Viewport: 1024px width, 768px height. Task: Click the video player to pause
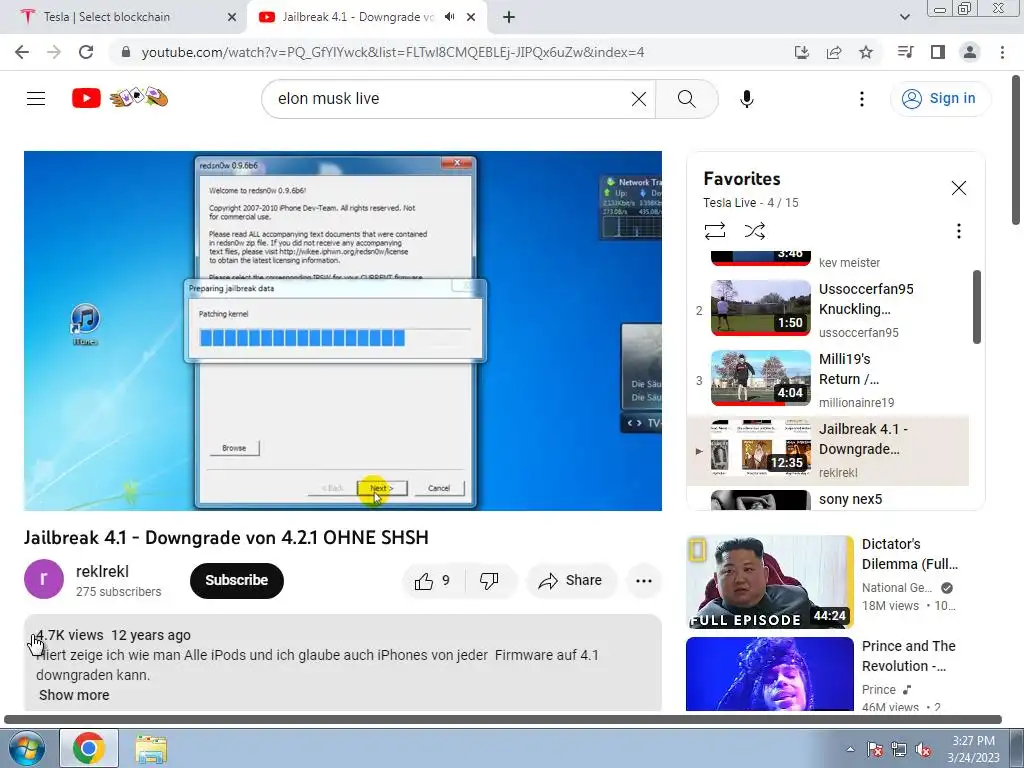342,330
